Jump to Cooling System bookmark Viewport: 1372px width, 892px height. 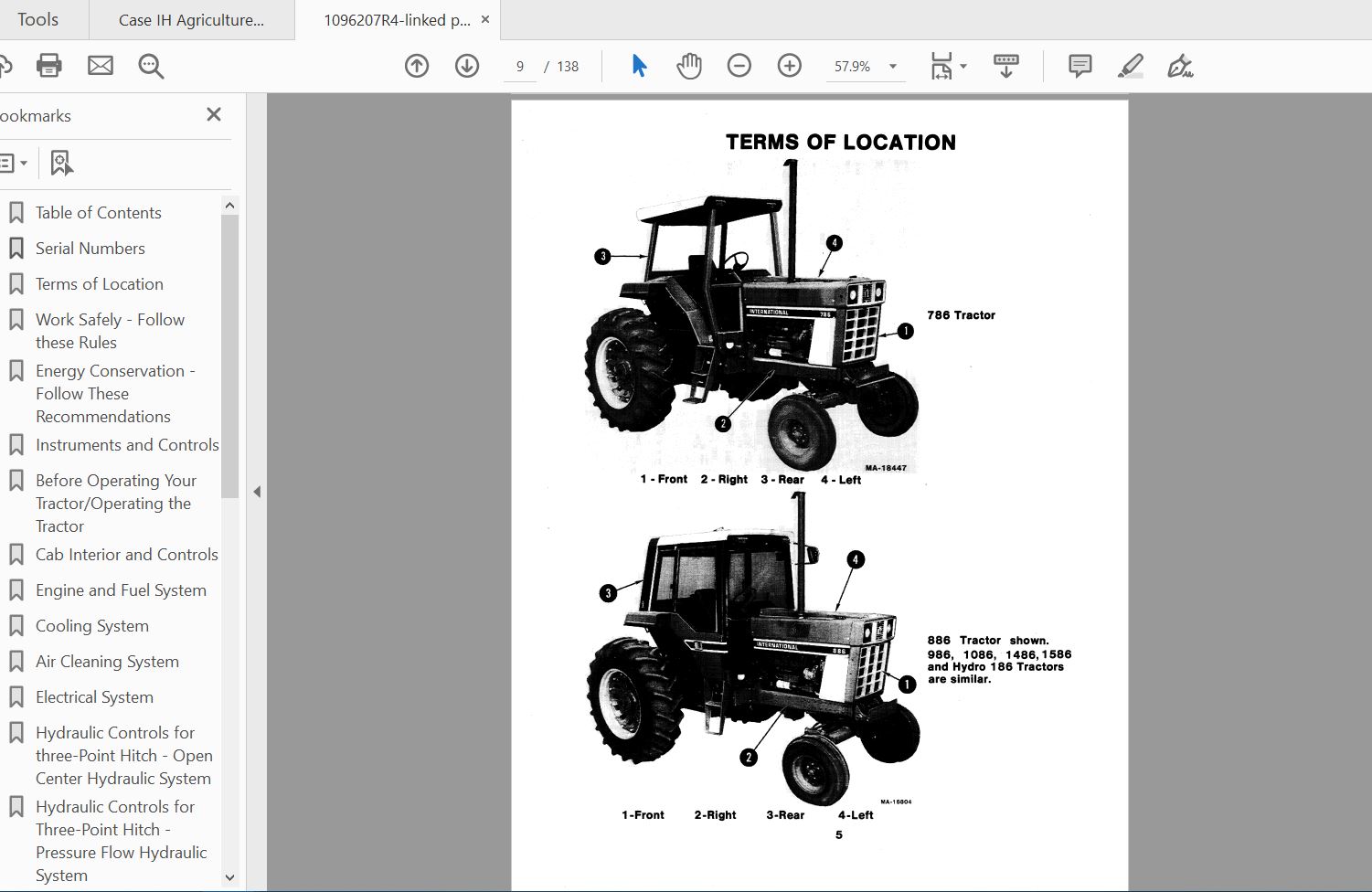click(91, 625)
